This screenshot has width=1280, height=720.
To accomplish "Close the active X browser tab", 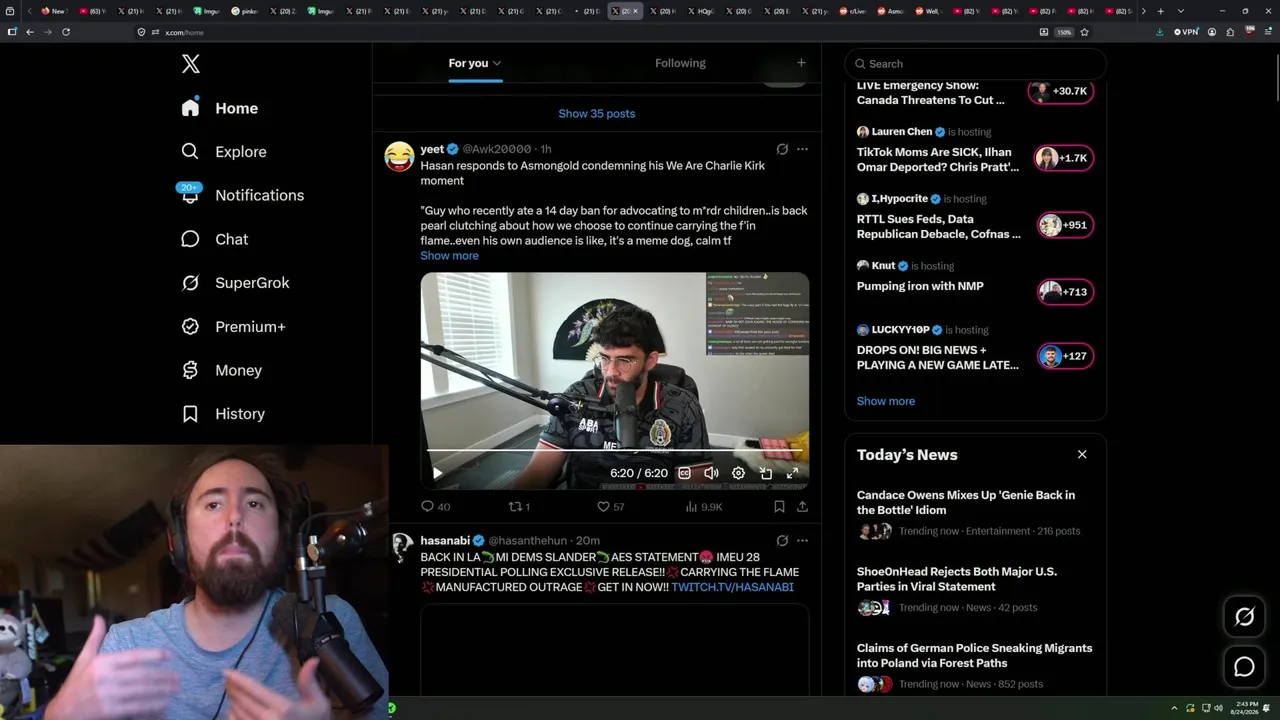I will click(635, 11).
